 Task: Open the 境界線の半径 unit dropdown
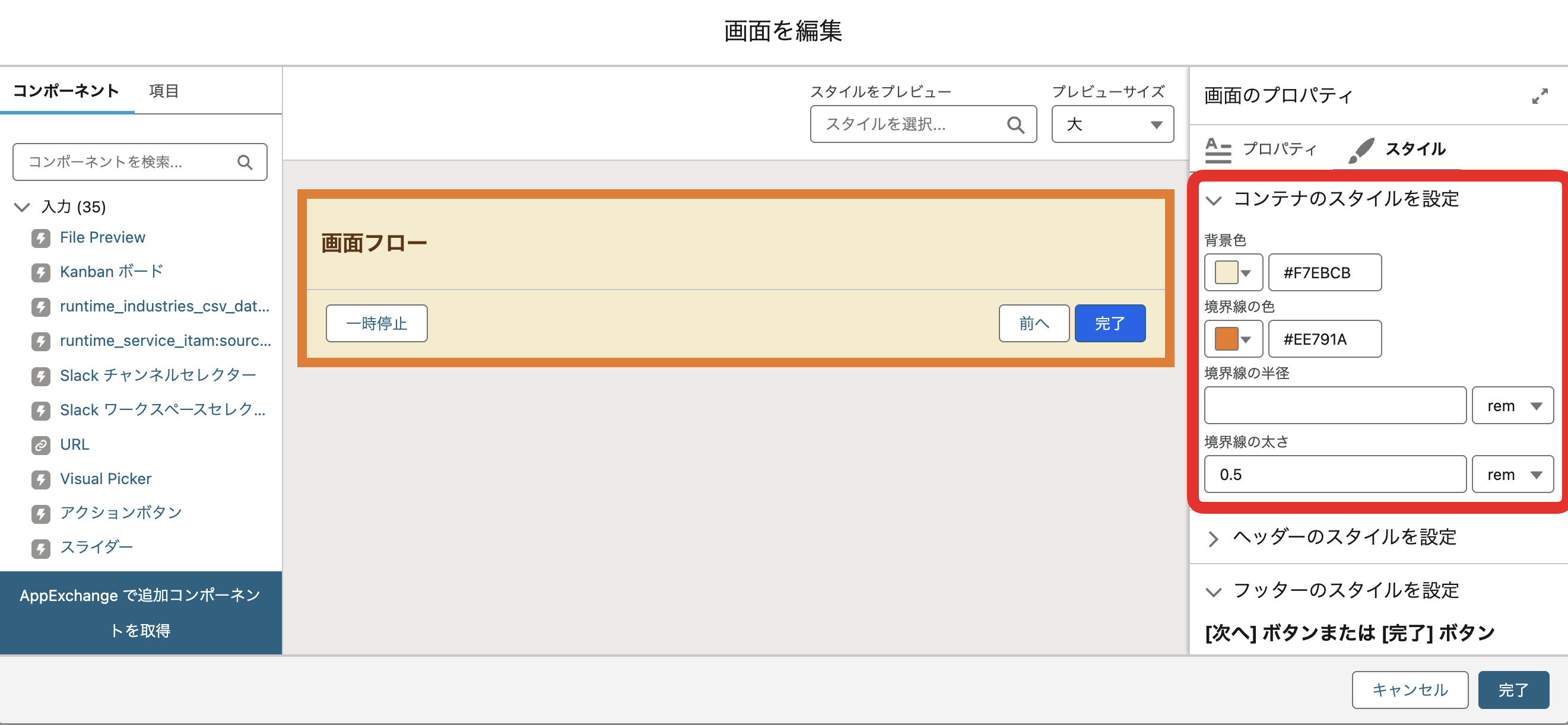pos(1512,406)
